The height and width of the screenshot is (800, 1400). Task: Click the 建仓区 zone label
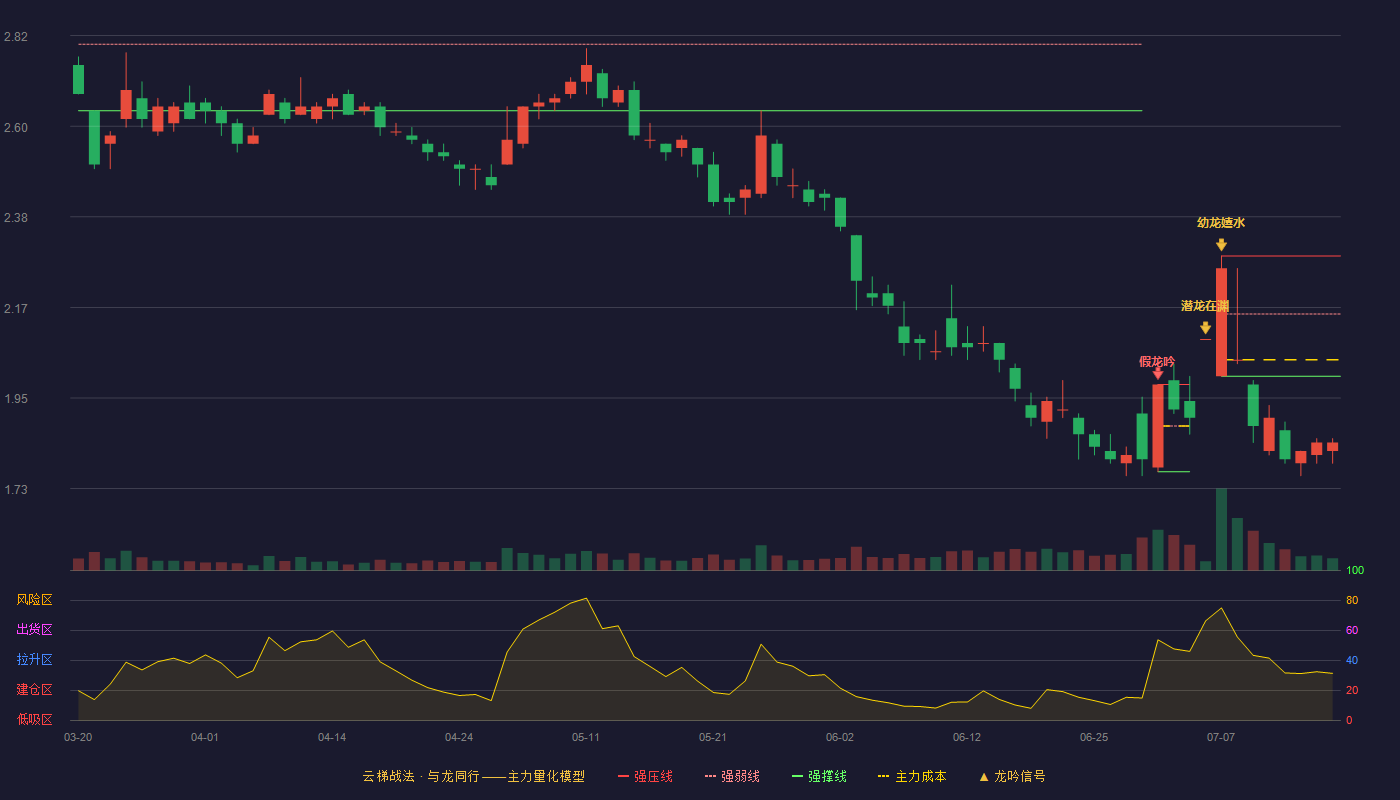(34, 690)
